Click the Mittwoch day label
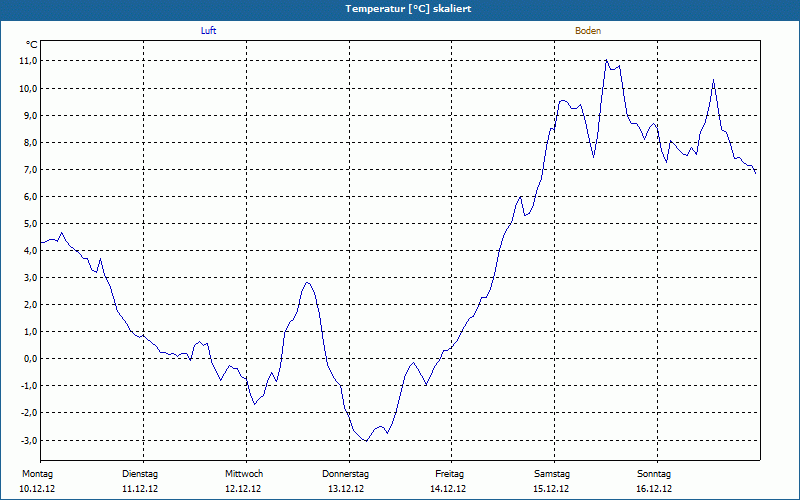 coord(244,474)
